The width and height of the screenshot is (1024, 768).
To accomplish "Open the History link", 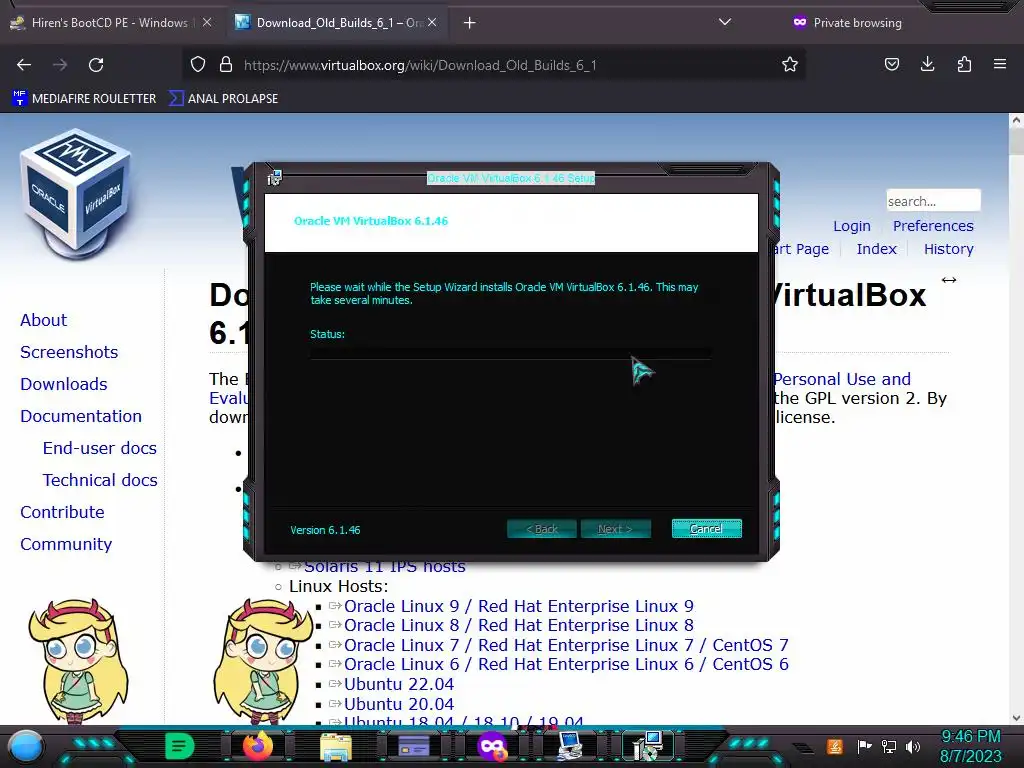I will click(x=948, y=249).
